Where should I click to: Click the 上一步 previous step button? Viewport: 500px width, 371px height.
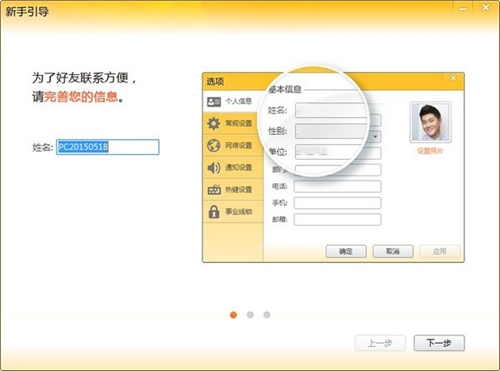tap(380, 343)
